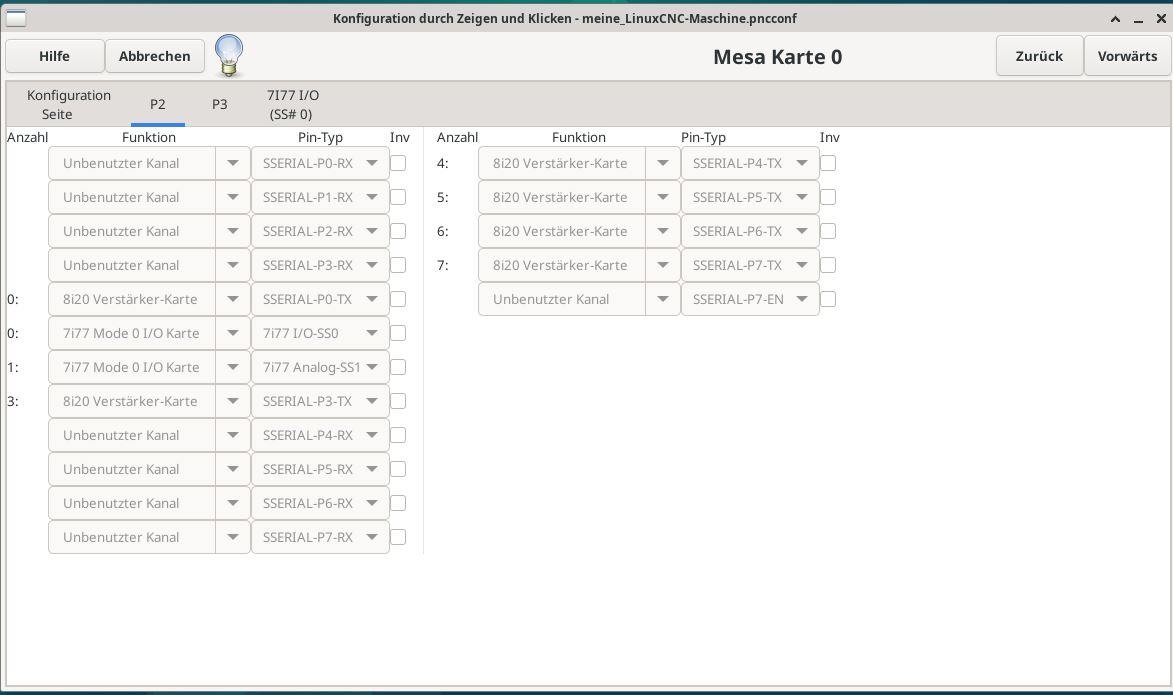Toggle Inv checkbox for SSERIAL-P0-RX
Screen dimensions: 1173x695
(398, 163)
